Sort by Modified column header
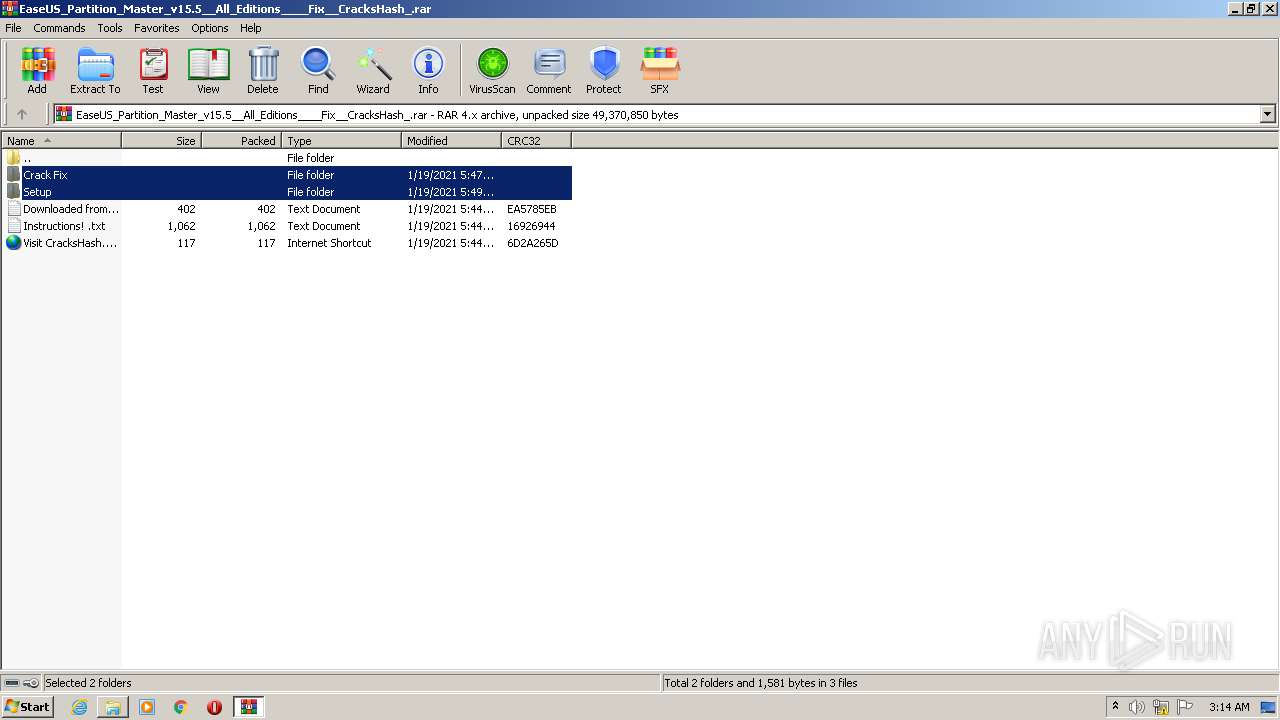 pyautogui.click(x=451, y=141)
